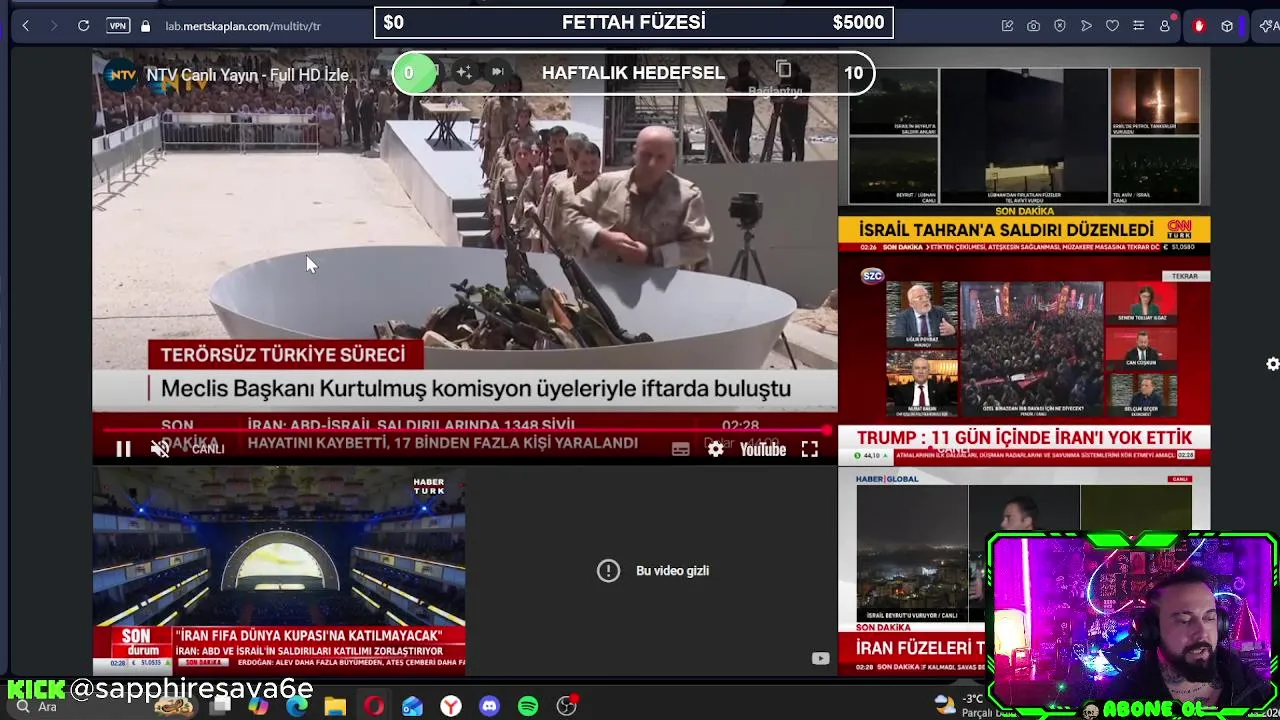
Task: Open the page settings gear at right edge
Action: point(1272,364)
